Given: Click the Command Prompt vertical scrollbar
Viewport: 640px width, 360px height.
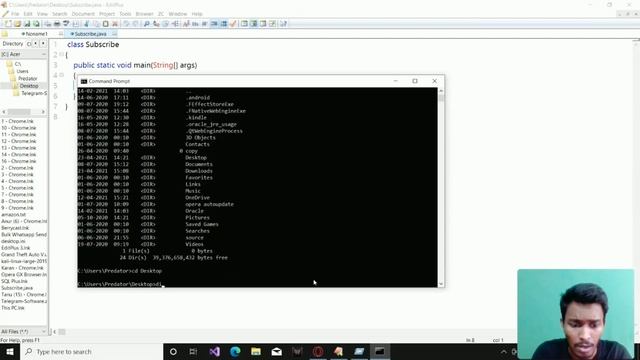Looking at the screenshot, I should click(x=441, y=186).
